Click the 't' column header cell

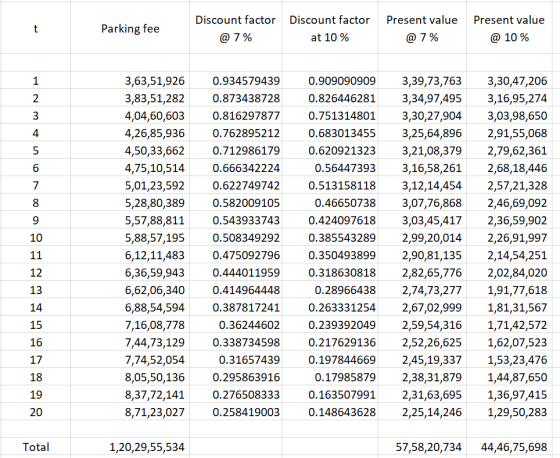tap(35, 29)
